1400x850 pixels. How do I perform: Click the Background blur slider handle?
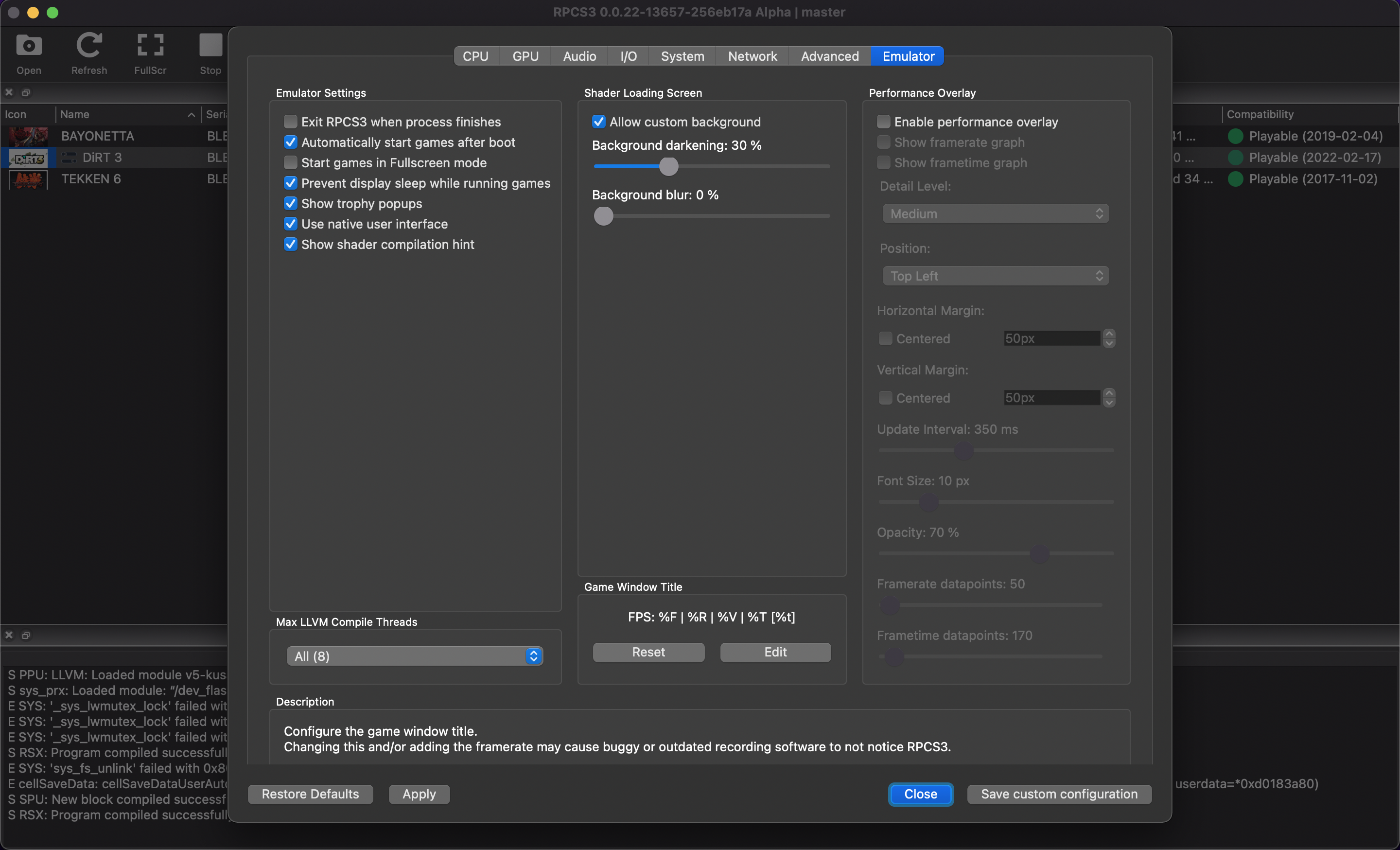[x=603, y=216]
